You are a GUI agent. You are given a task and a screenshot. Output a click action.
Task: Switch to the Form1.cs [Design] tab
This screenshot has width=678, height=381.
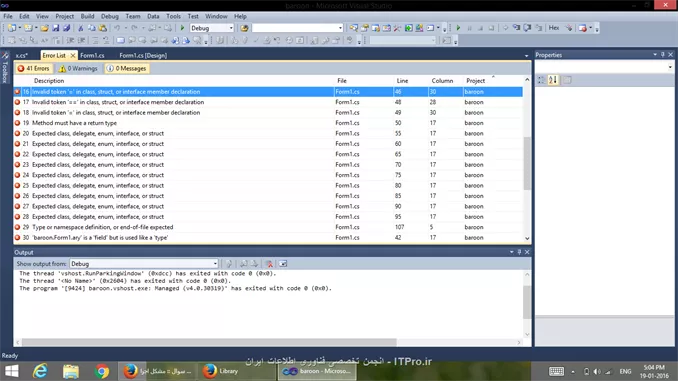pos(143,55)
